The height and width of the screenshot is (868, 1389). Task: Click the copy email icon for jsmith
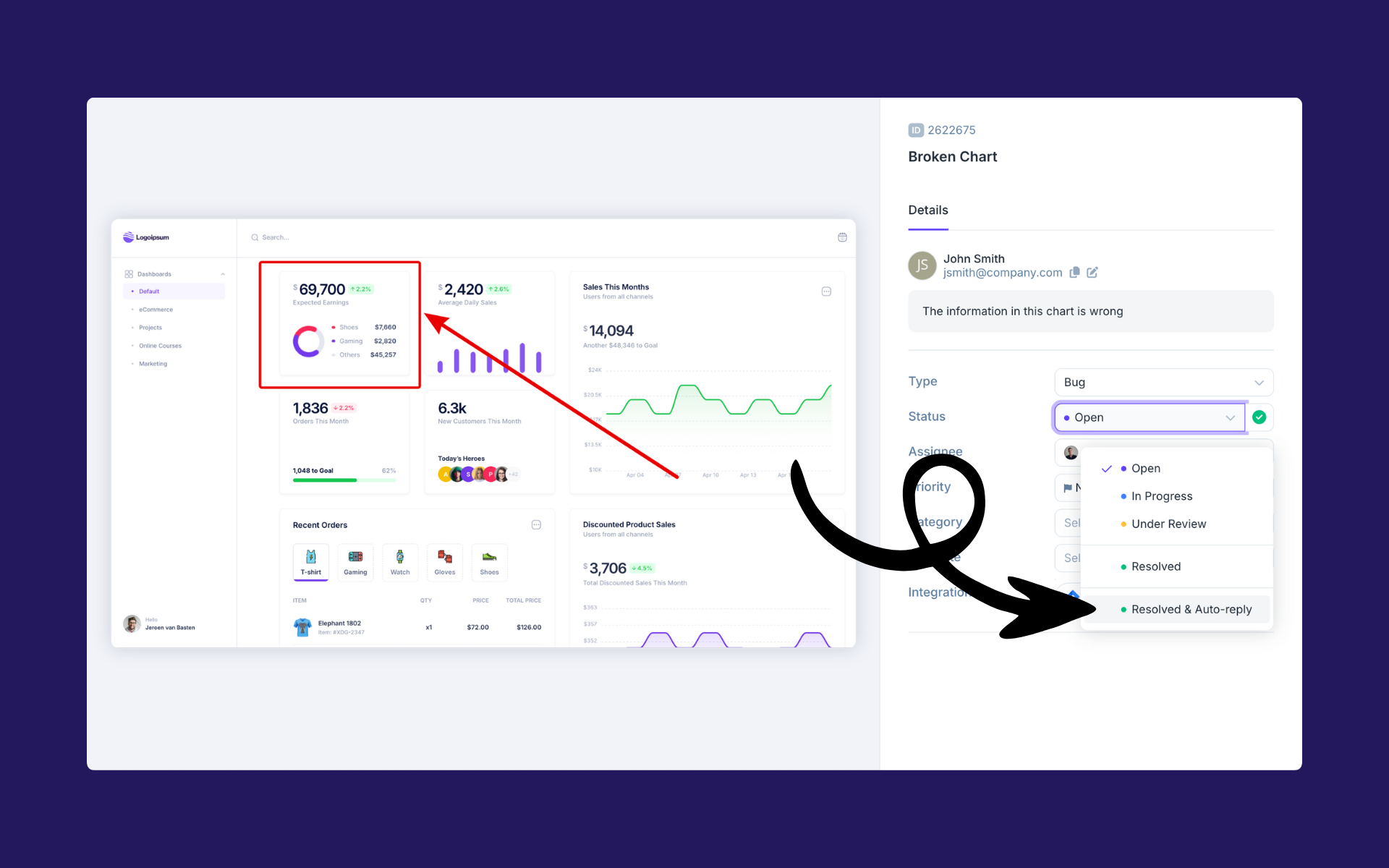(x=1074, y=272)
